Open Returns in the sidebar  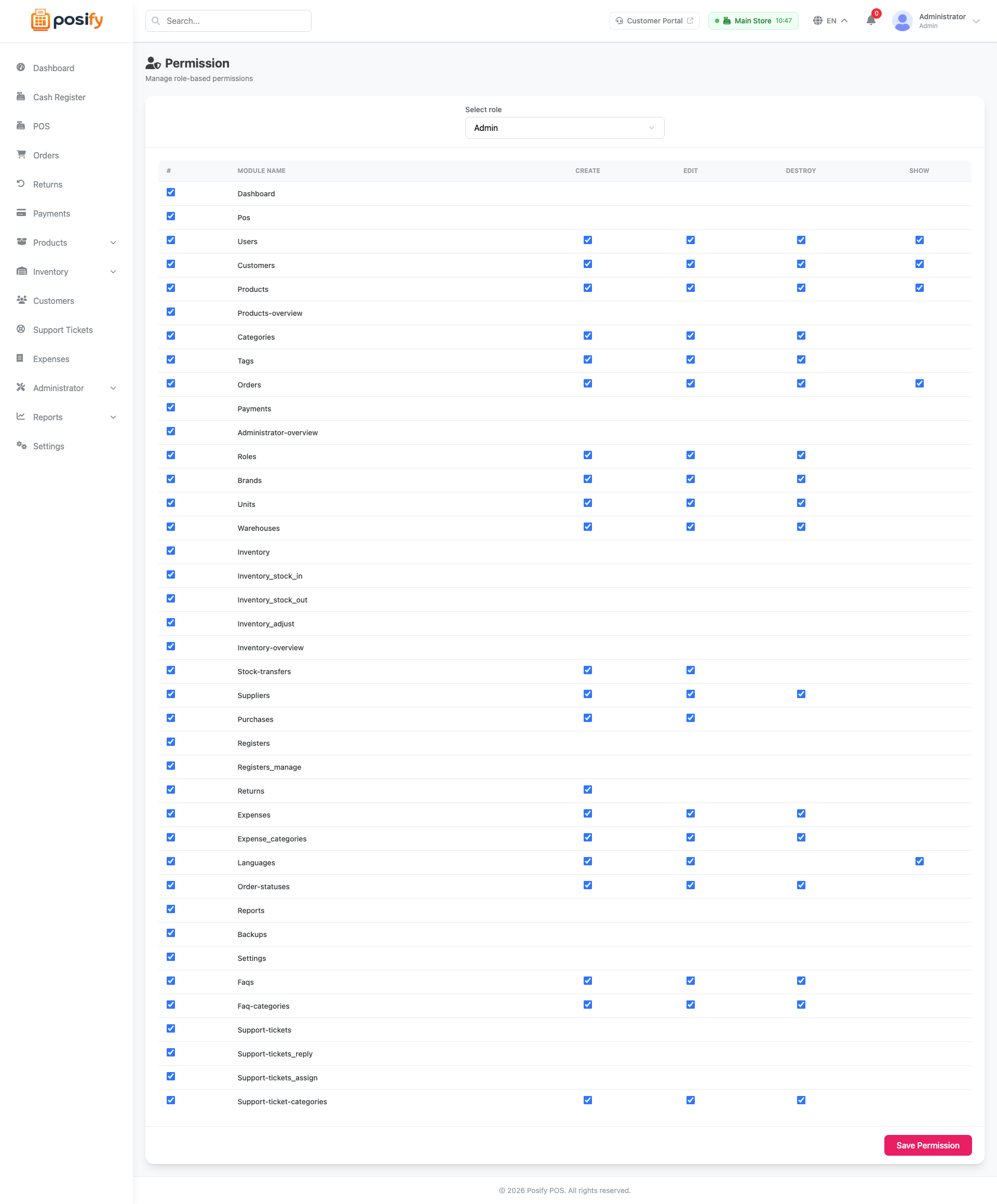(x=66, y=184)
